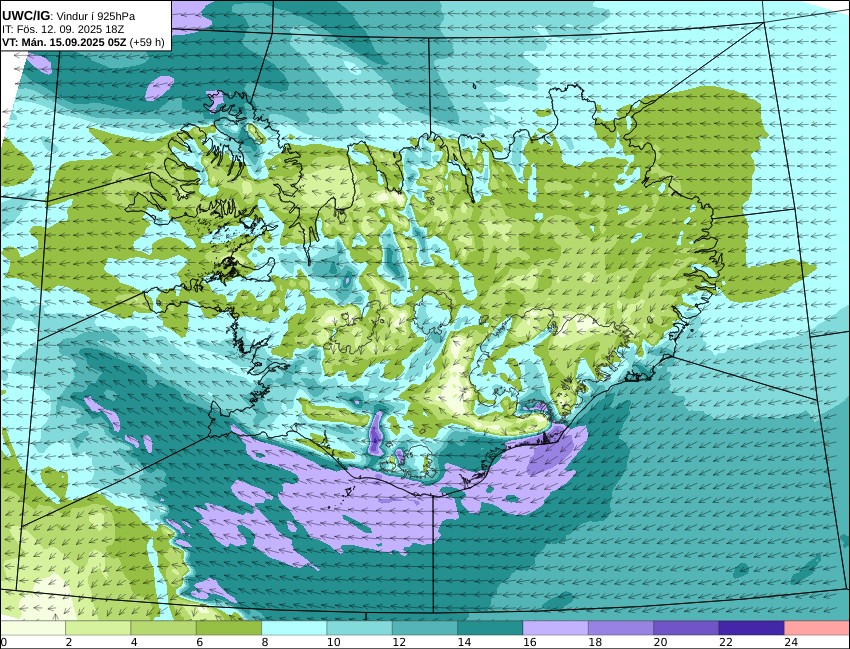Click the legend scale label "8"
Screen dimensions: 850x649
265,642
